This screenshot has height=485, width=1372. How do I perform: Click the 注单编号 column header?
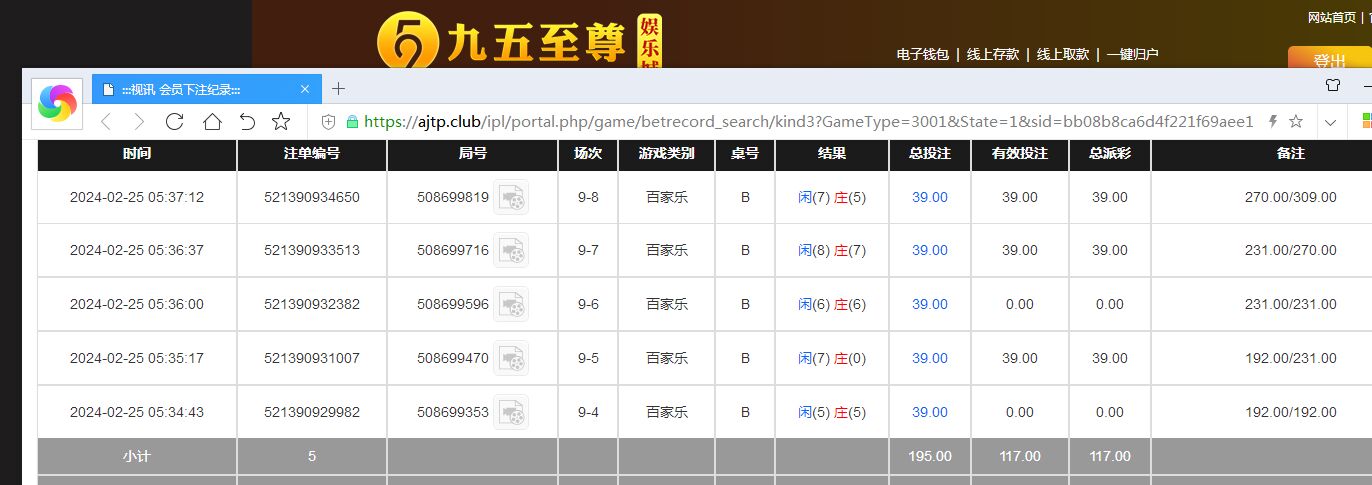(x=312, y=155)
